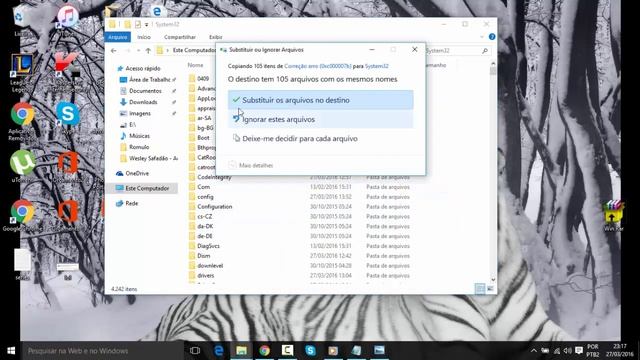Image resolution: width=640 pixels, height=360 pixels.
Task: Switch to large icons view in status bar
Action: click(x=490, y=289)
